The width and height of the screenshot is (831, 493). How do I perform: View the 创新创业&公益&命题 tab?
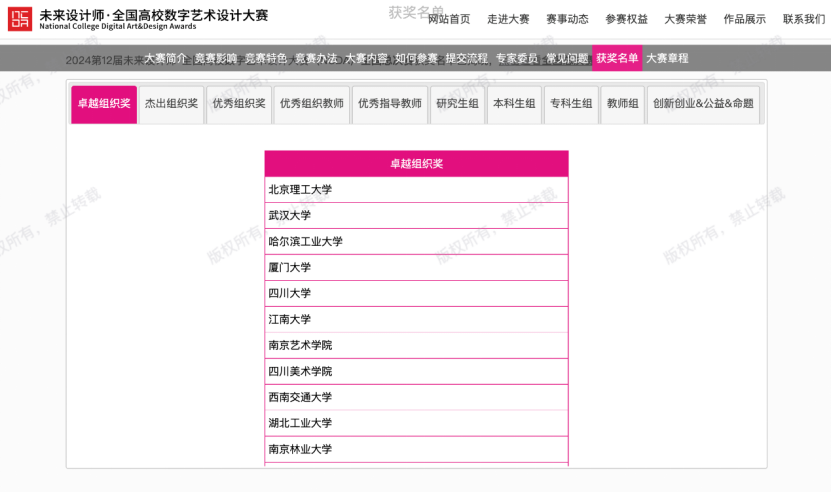pos(704,104)
